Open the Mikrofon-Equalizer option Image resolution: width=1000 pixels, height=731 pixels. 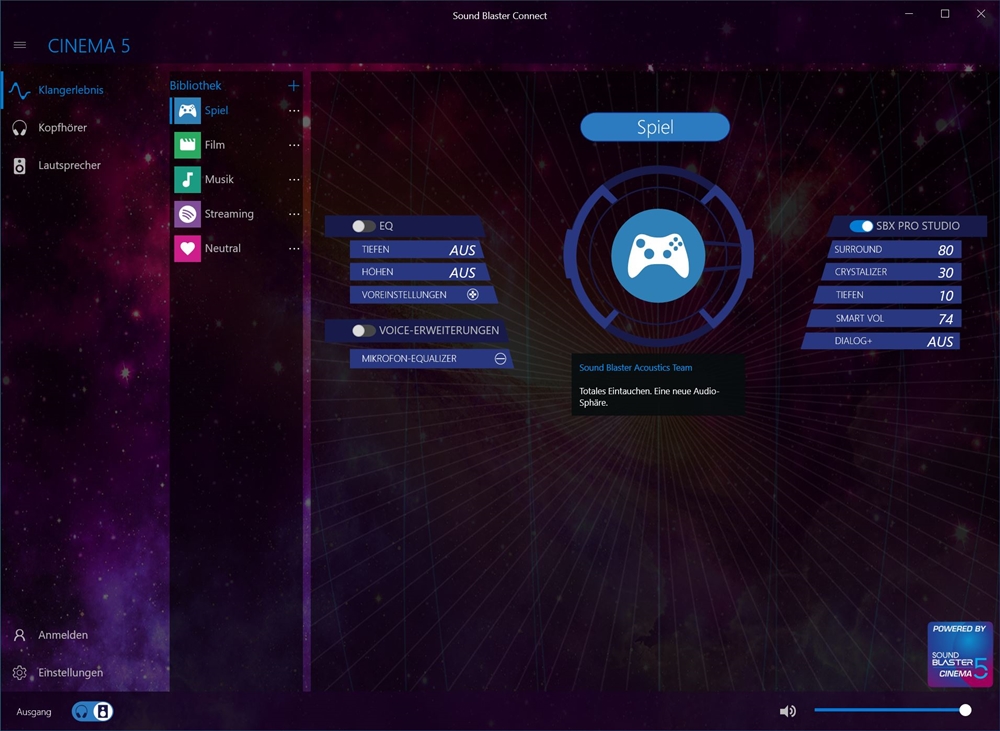tap(431, 358)
